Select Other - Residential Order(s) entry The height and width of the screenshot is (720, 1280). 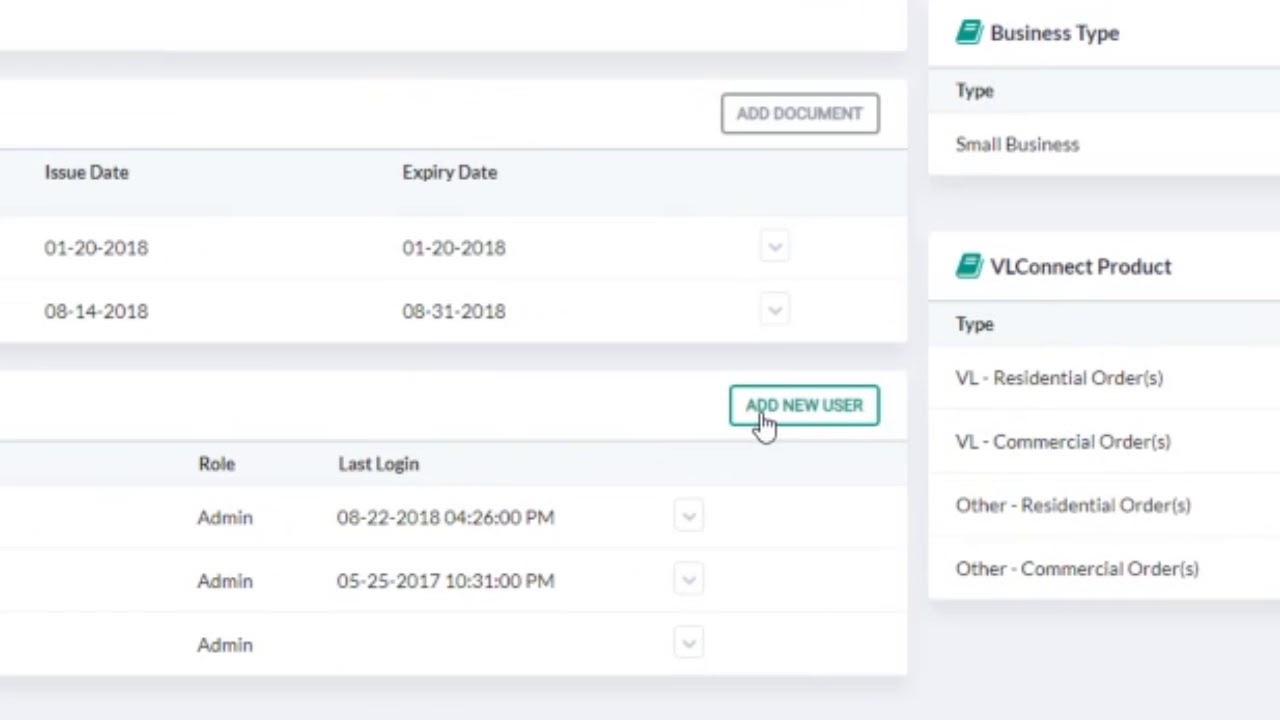tap(1073, 505)
